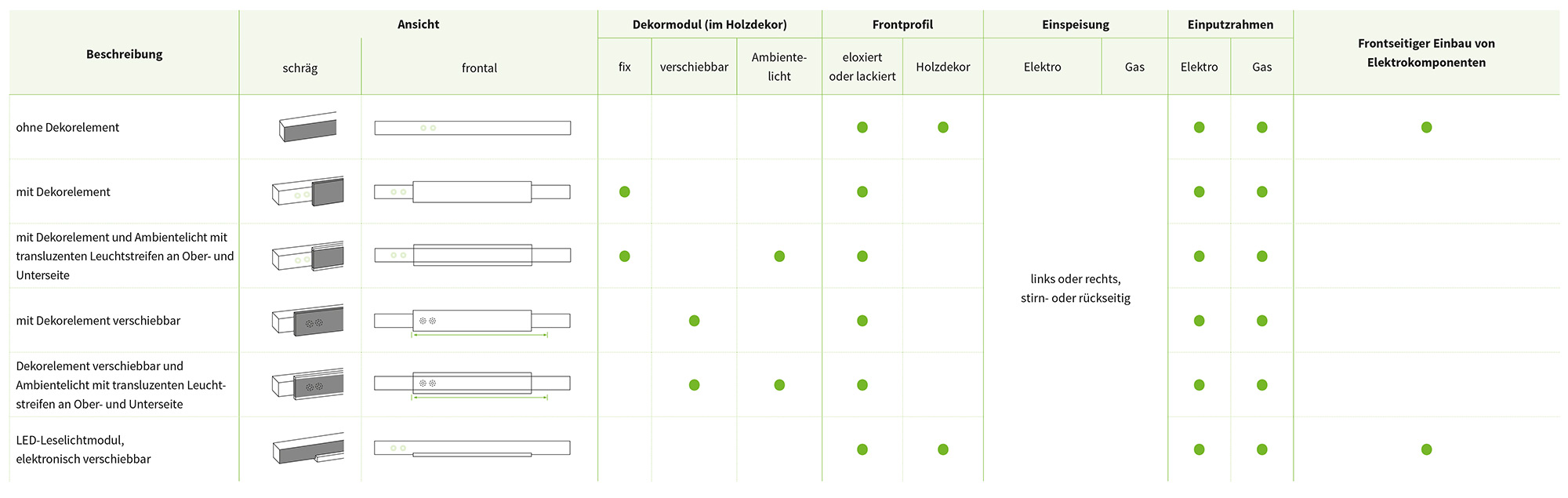Click the 'Einspeisung' header
The width and height of the screenshot is (1568, 498).
(1076, 24)
